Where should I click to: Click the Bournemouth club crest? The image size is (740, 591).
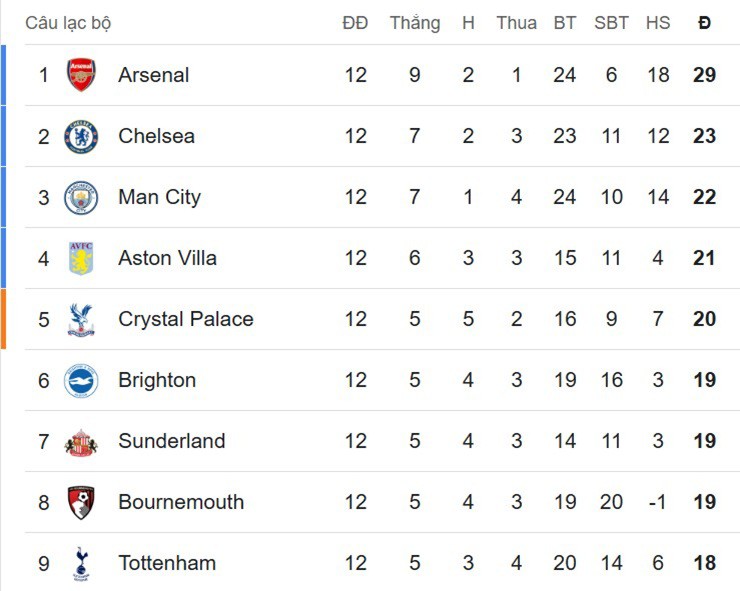[81, 502]
